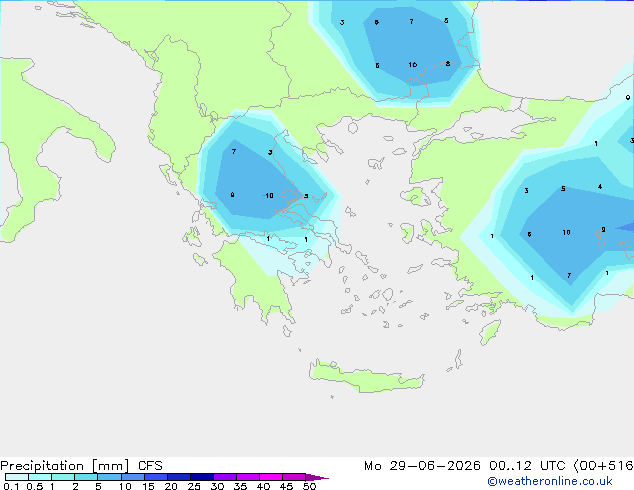Click the 'Precipitation [mm] CFS' title text
Screen dimensions: 634x490
81,466
